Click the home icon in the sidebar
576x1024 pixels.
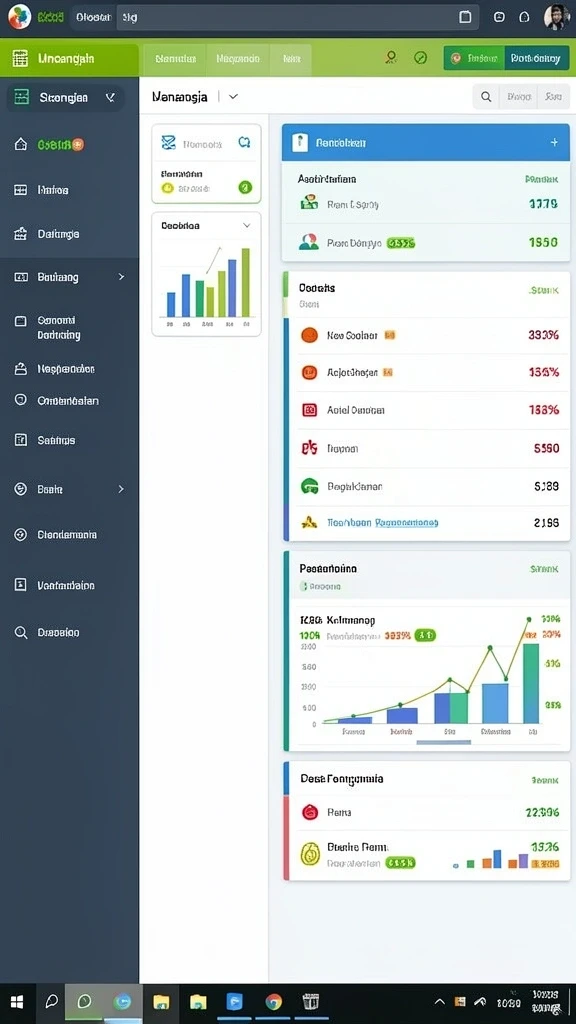coord(21,144)
